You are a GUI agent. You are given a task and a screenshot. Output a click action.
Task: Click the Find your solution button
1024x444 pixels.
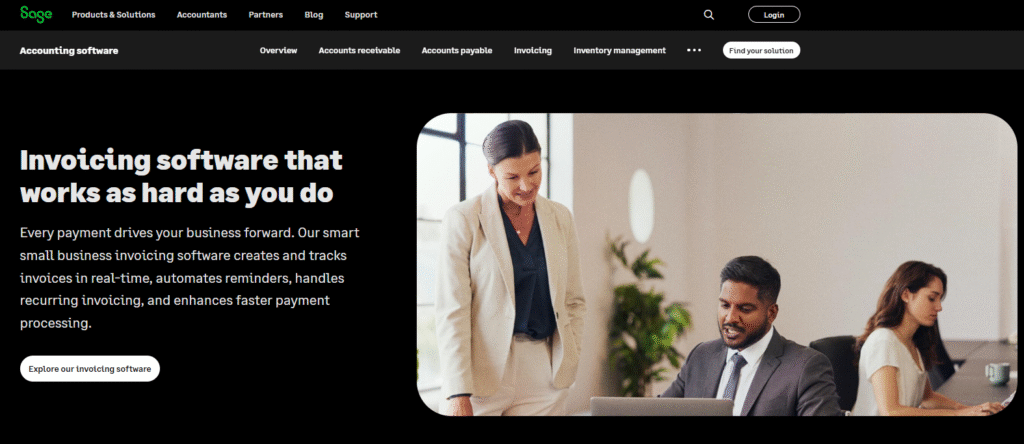761,50
